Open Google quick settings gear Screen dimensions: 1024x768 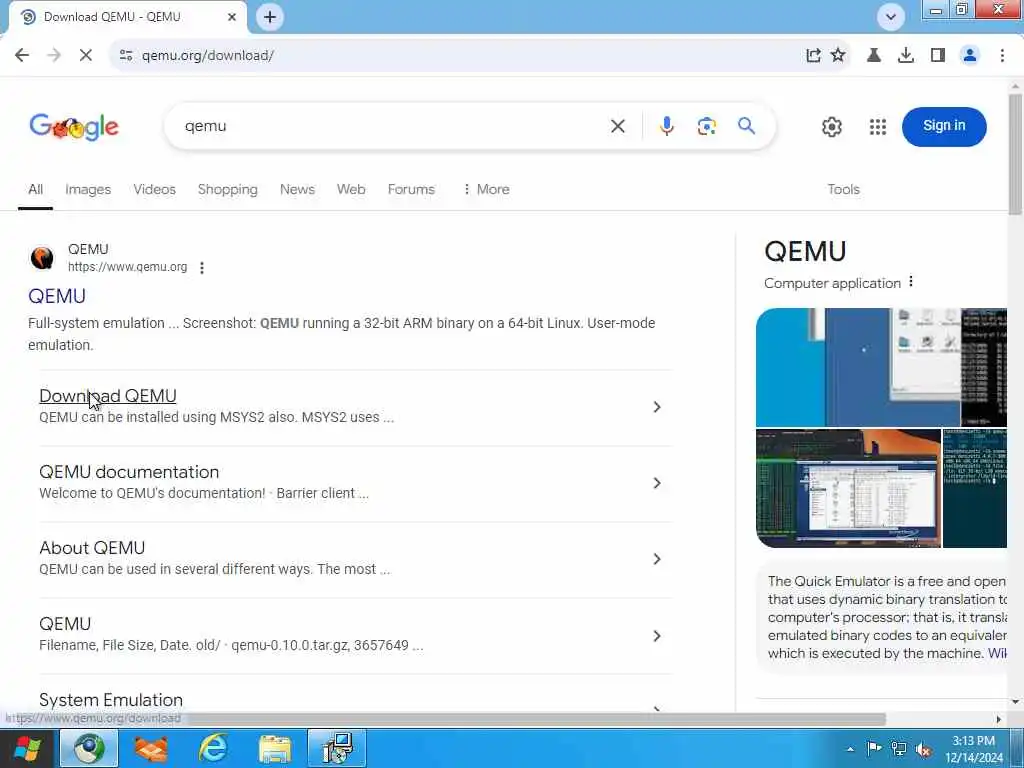tap(831, 127)
